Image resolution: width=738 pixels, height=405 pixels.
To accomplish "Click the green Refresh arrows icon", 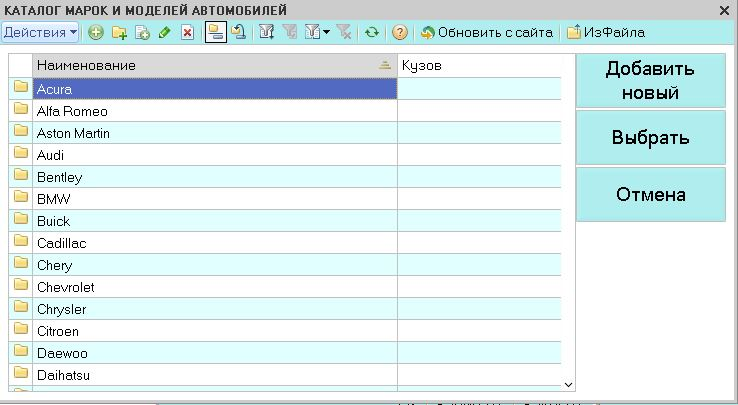I will tap(372, 32).
